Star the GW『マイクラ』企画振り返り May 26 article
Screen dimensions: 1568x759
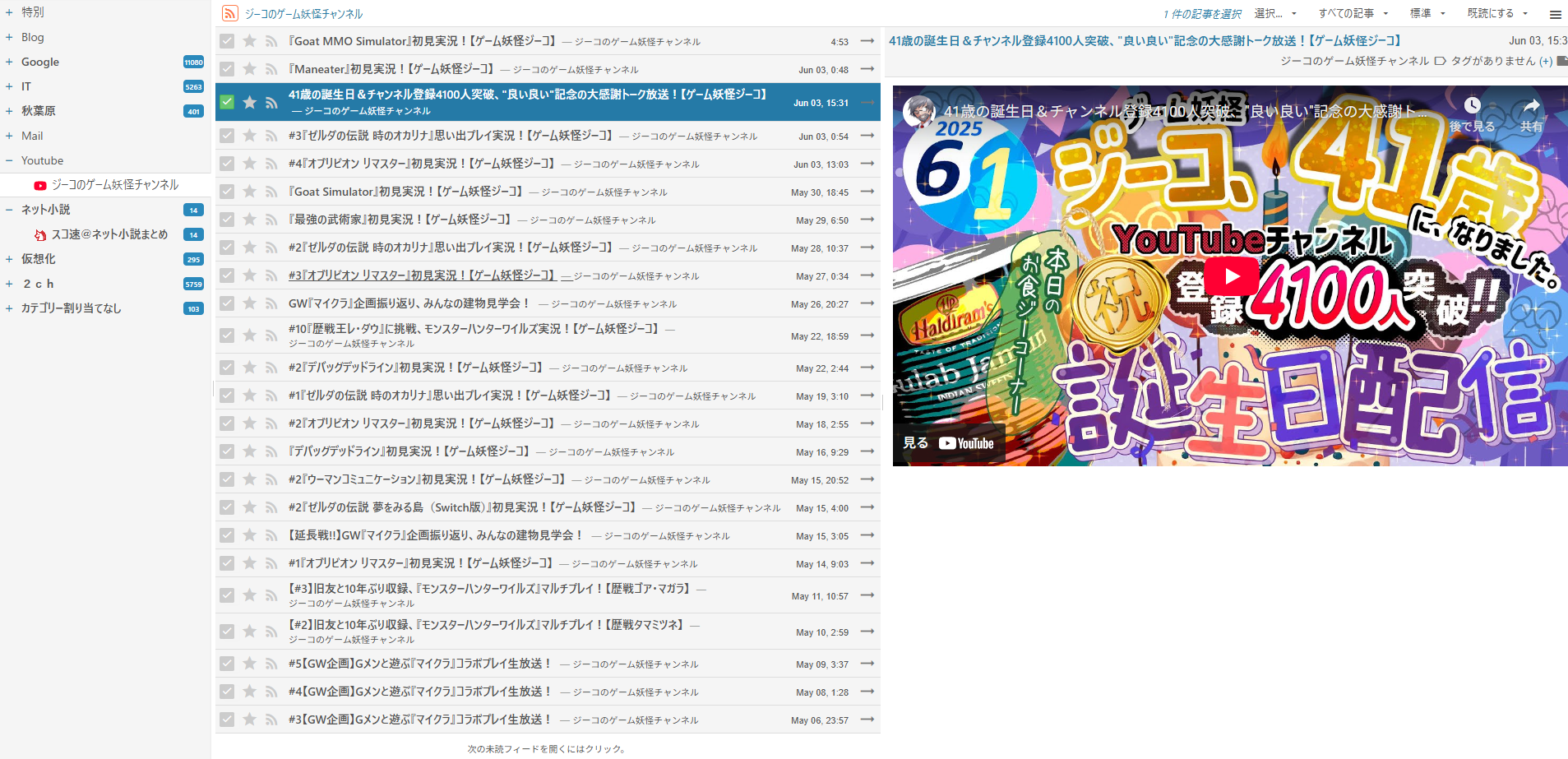250,303
